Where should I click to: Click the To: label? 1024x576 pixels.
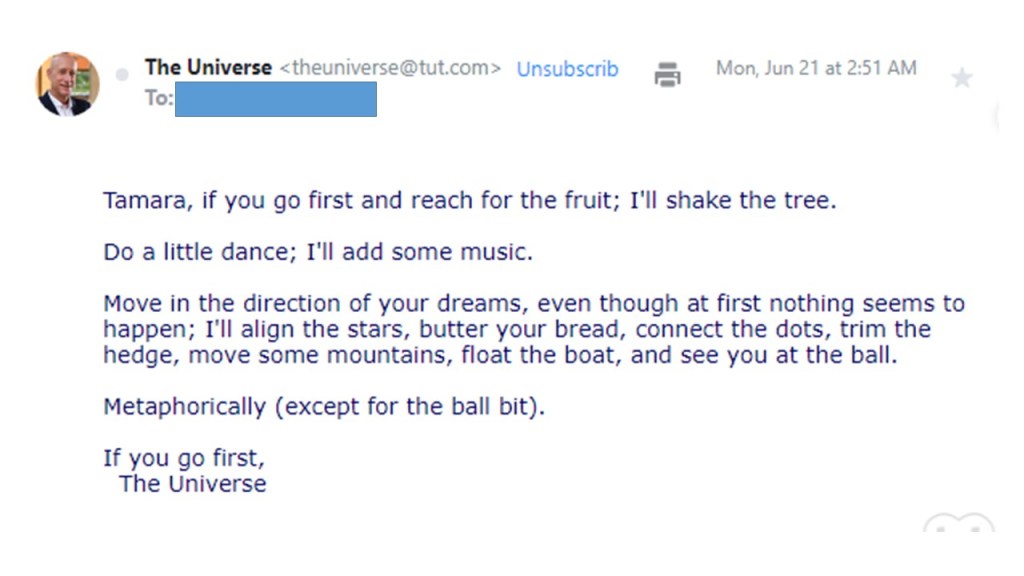(x=158, y=98)
